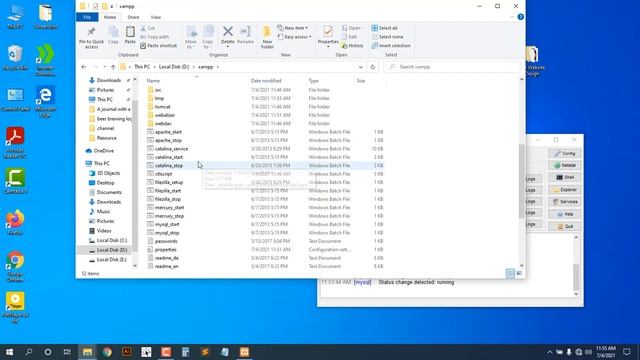Click Netstat button in XAMPP panel
640x360 pixels.
(x=565, y=165)
